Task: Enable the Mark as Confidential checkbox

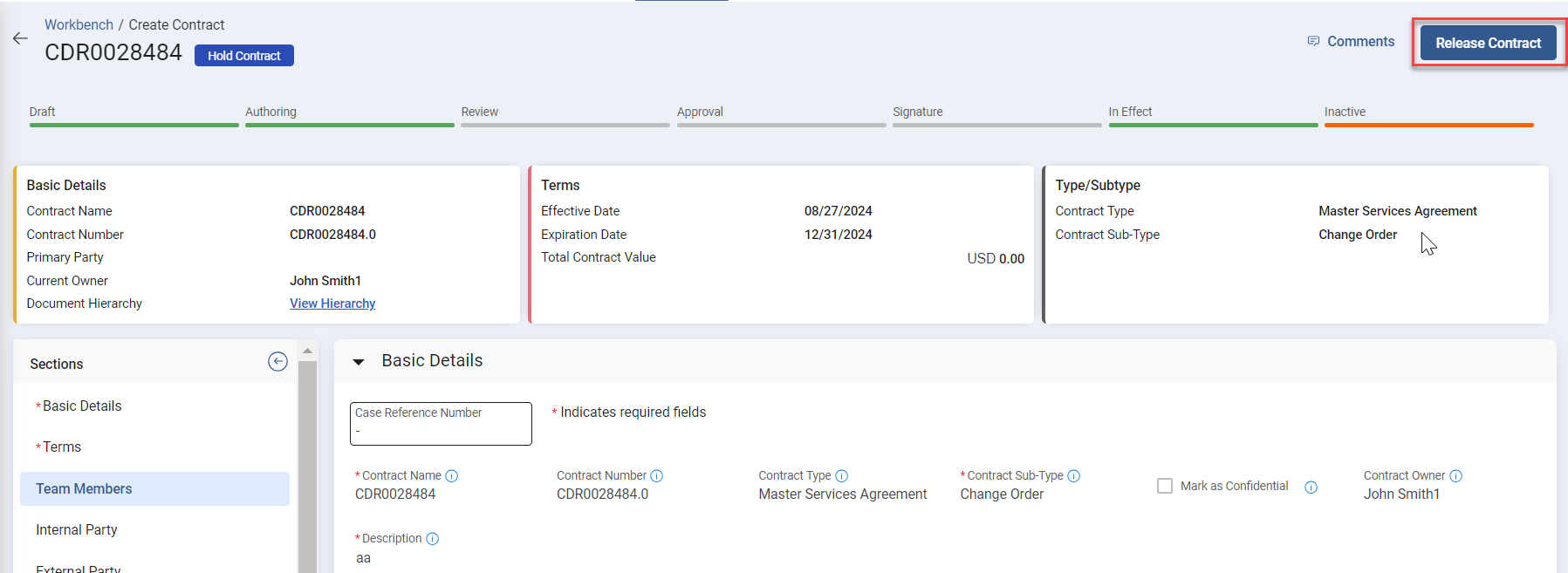Action: 1165,486
